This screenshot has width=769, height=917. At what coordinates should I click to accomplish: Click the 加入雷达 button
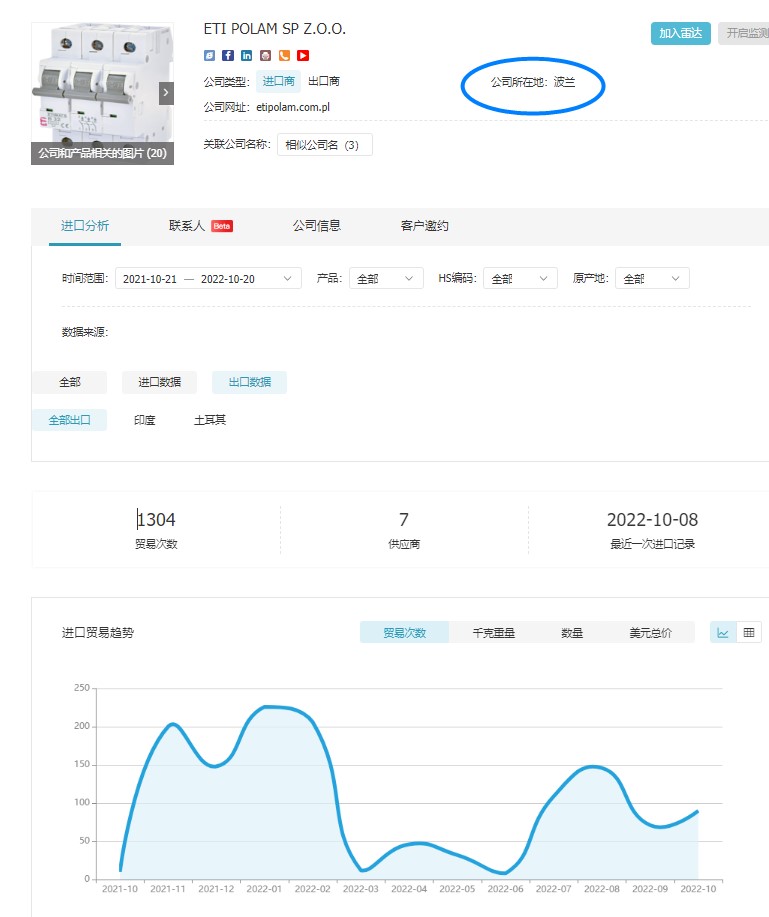pyautogui.click(x=681, y=33)
